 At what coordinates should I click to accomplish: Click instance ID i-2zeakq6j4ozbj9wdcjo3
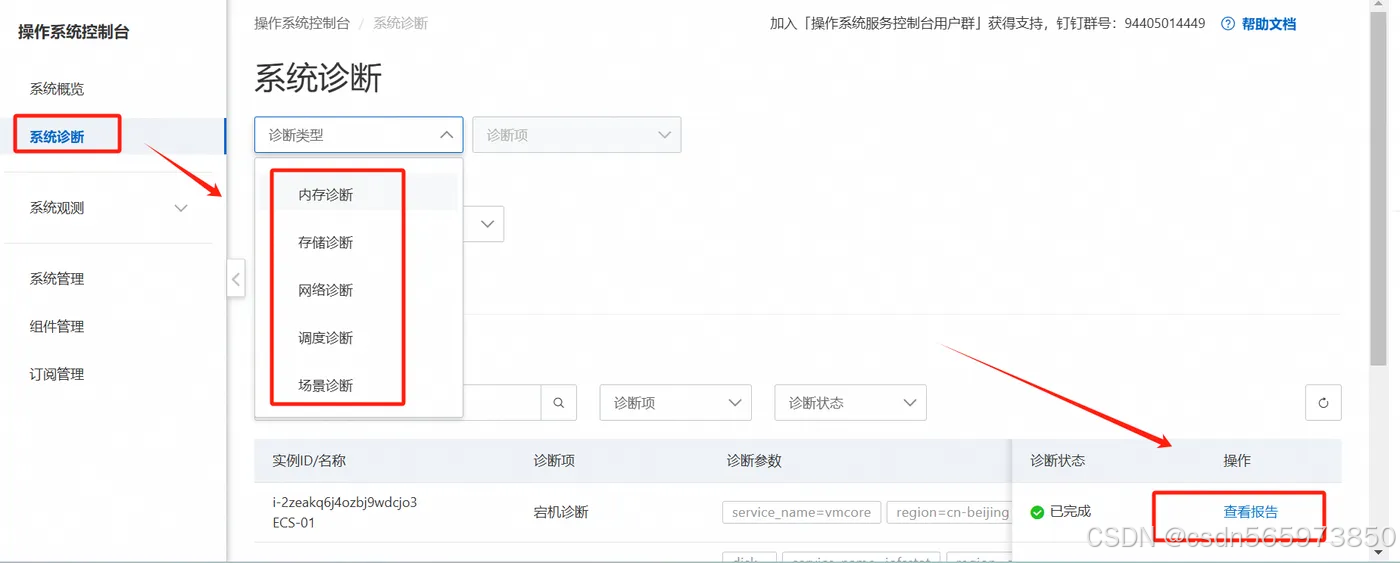[345, 502]
